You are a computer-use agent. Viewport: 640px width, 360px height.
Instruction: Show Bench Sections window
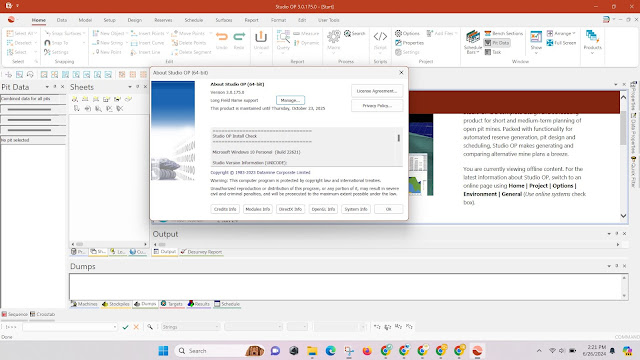coord(504,33)
